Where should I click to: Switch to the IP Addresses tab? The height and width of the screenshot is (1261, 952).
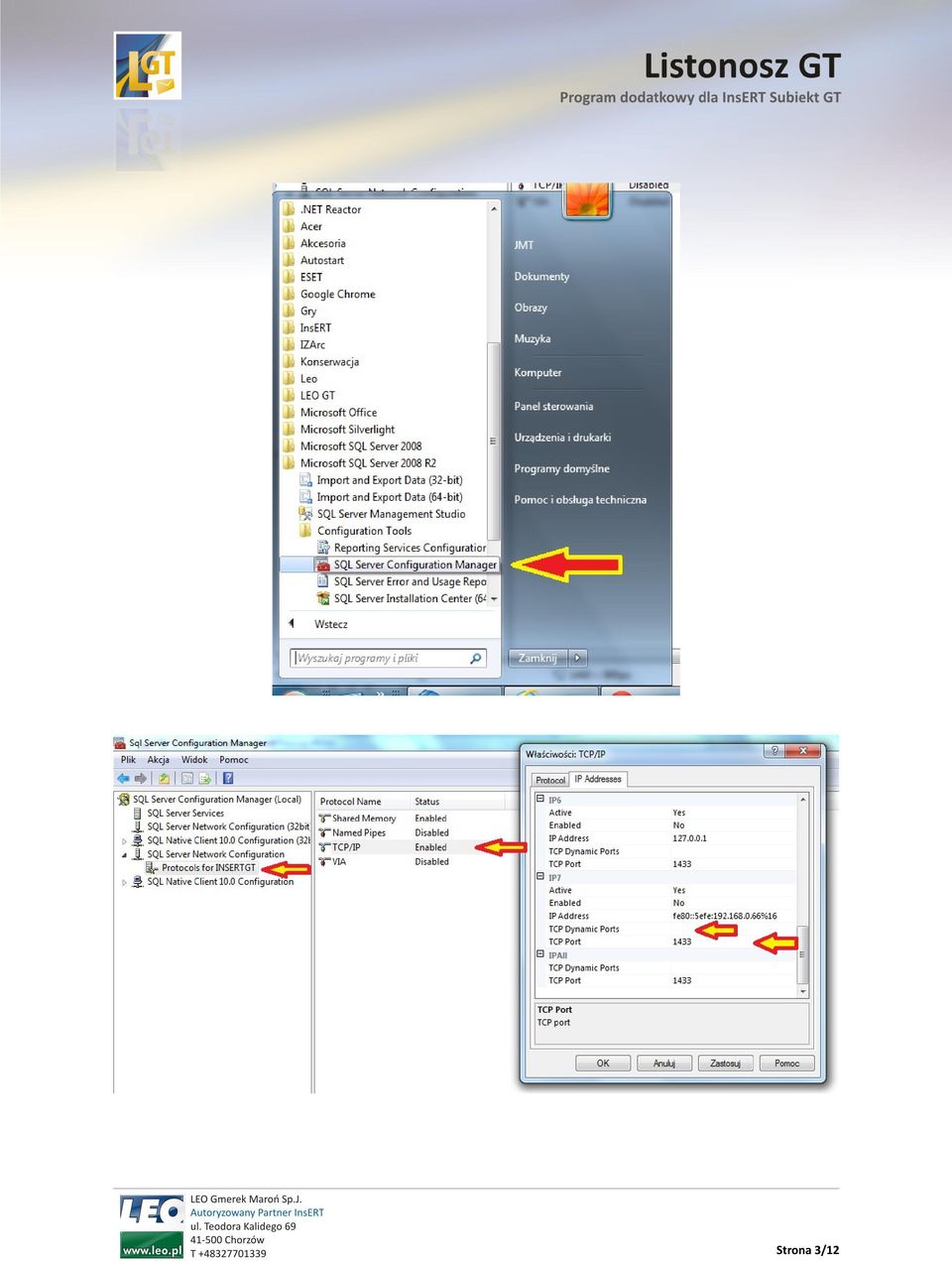[x=598, y=779]
